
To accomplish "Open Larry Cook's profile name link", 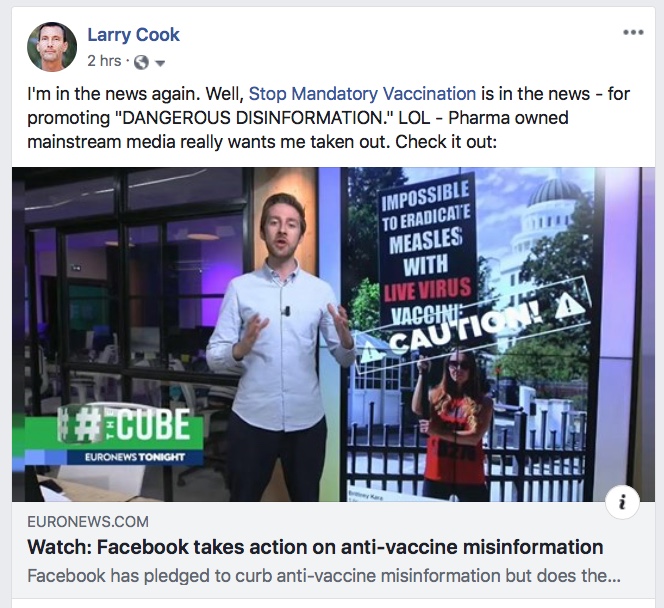I will point(133,35).
